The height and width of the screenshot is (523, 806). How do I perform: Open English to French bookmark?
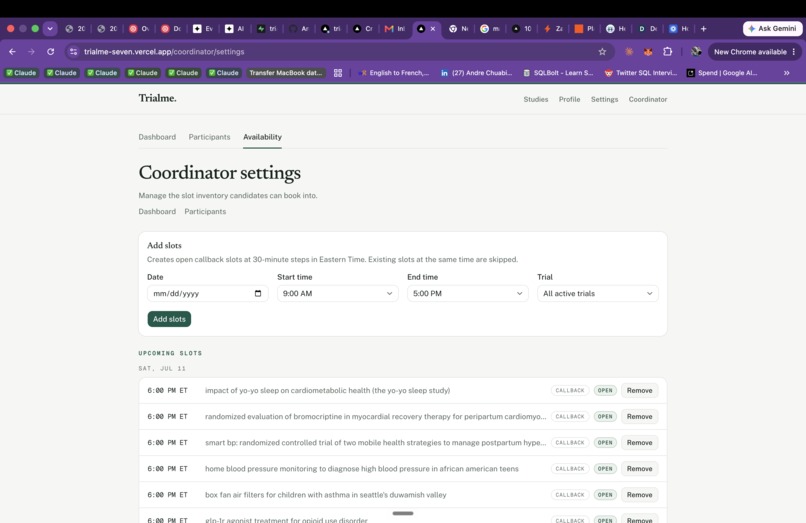tap(394, 73)
